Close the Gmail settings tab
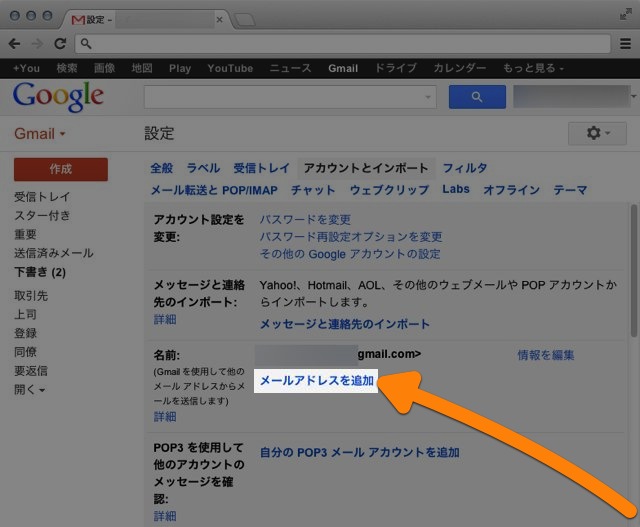 click(x=220, y=20)
